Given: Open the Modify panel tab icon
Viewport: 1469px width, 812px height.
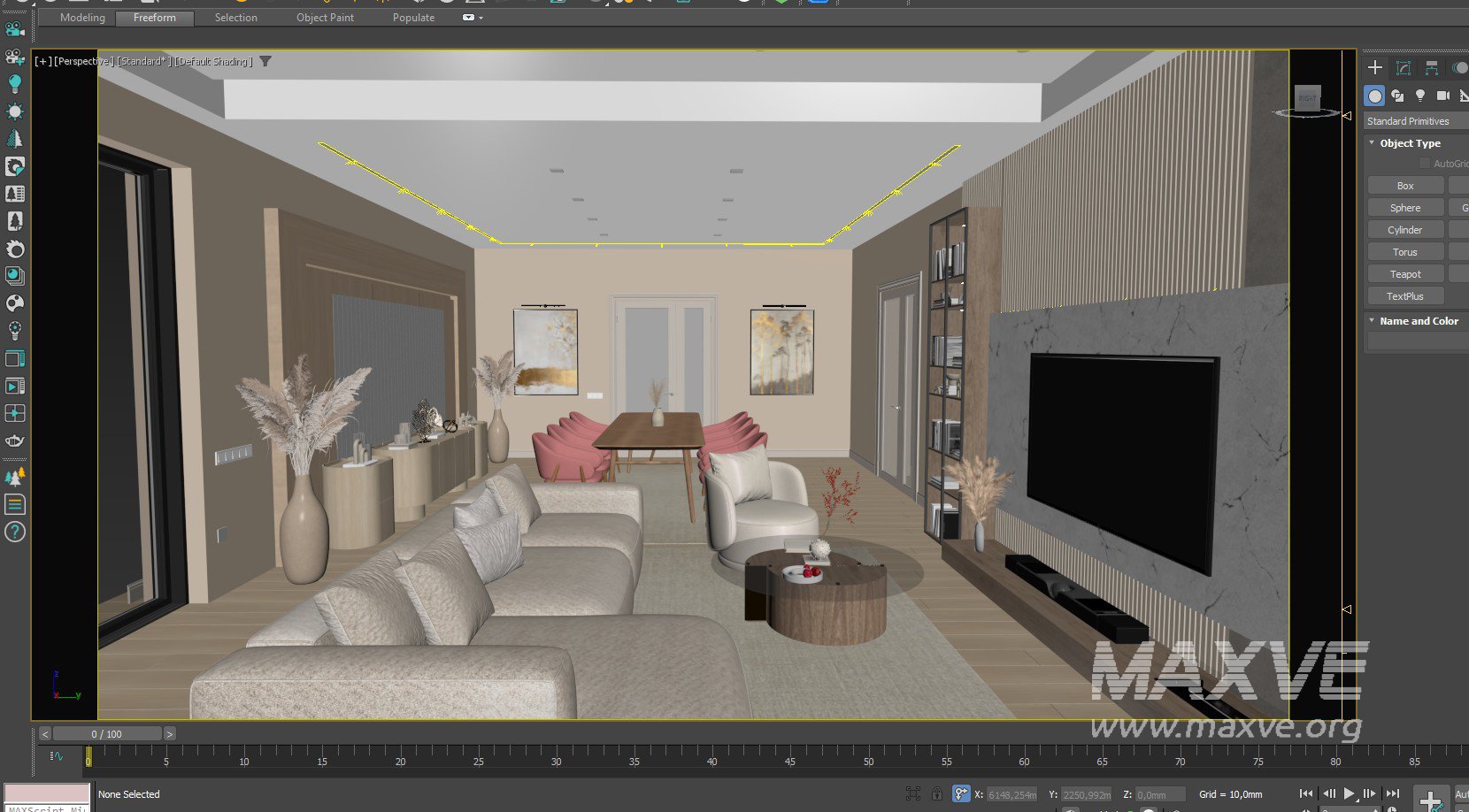Looking at the screenshot, I should click(1404, 68).
